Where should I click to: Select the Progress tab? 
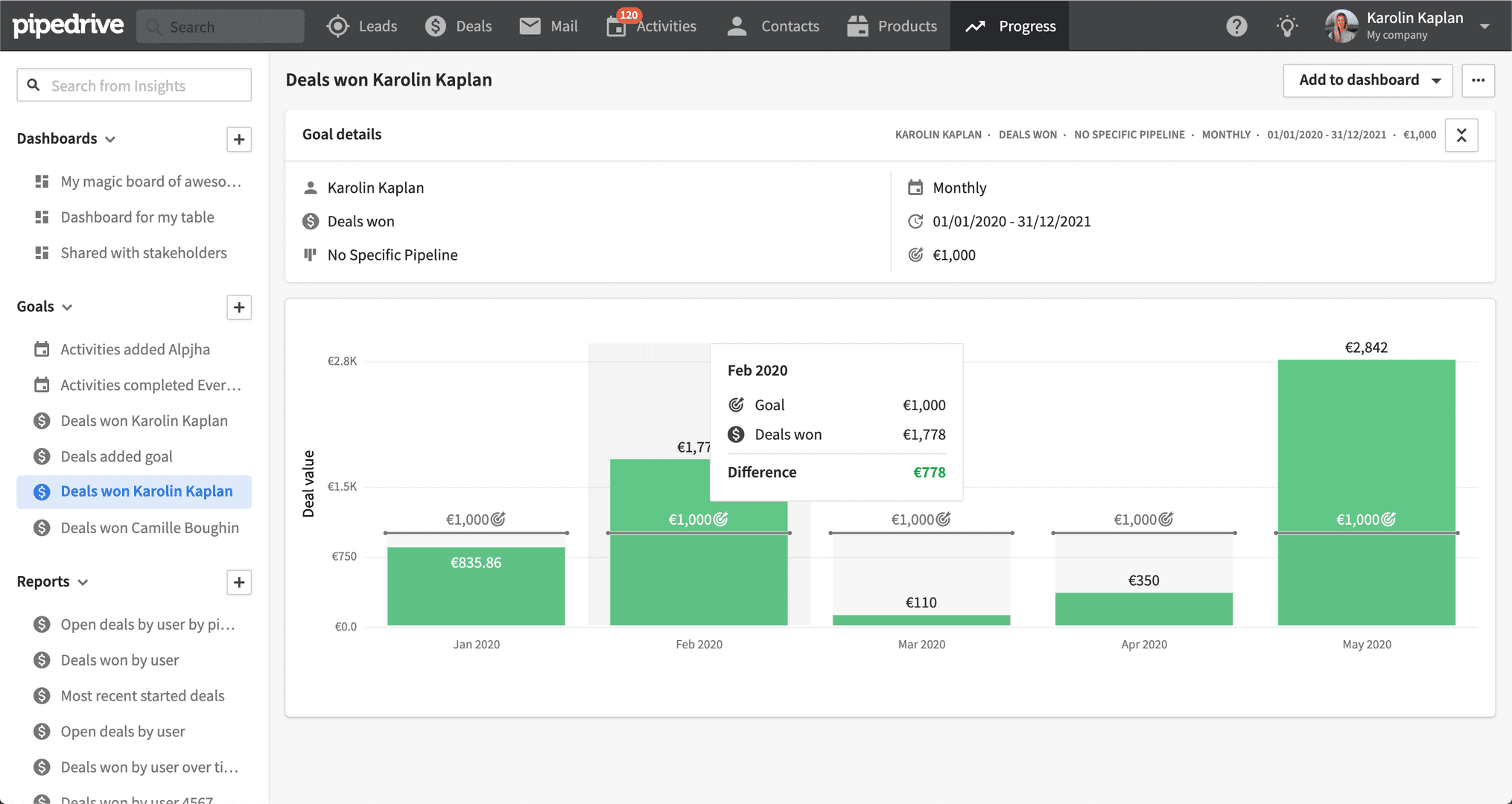pyautogui.click(x=1009, y=26)
